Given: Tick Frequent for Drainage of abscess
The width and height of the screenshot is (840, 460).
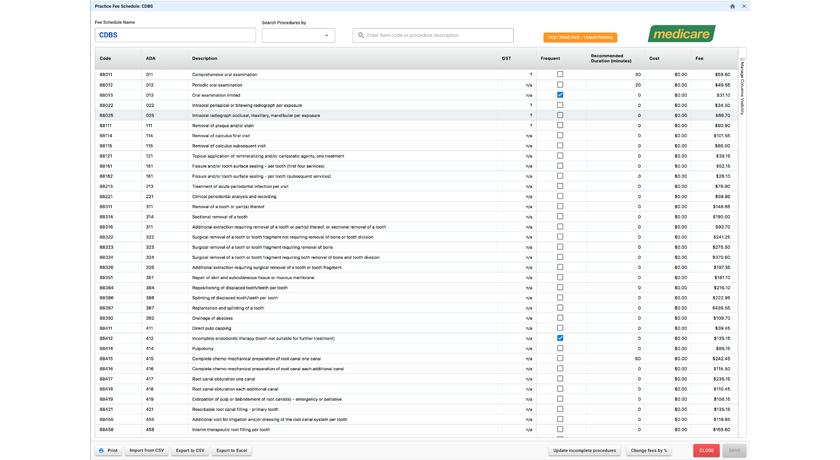Looking at the screenshot, I should (560, 318).
